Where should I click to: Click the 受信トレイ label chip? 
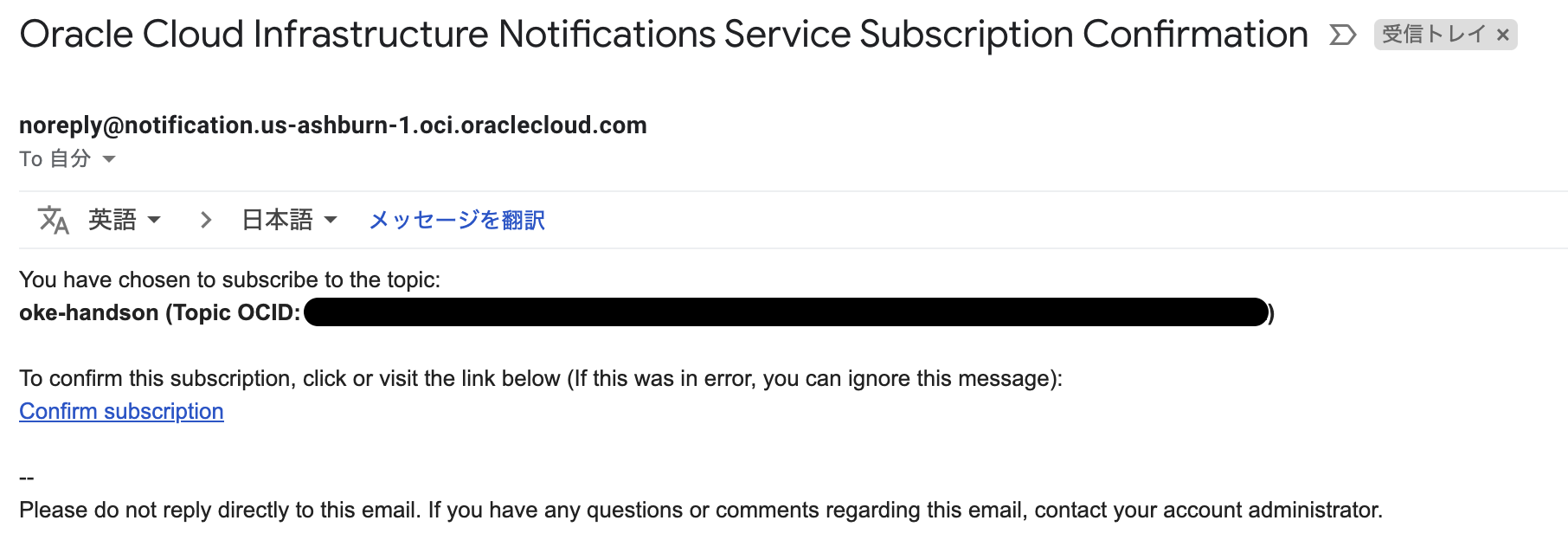coord(1433,35)
